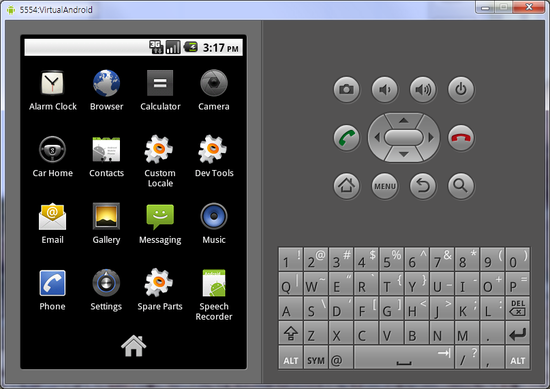The height and width of the screenshot is (389, 550).
Task: Open the Camera app icon in launcher
Action: coord(214,90)
